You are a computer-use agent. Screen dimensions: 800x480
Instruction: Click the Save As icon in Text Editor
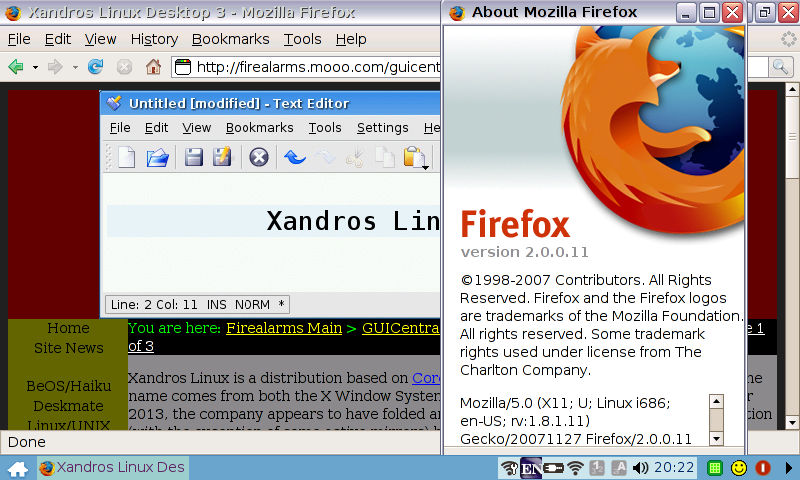click(x=222, y=157)
